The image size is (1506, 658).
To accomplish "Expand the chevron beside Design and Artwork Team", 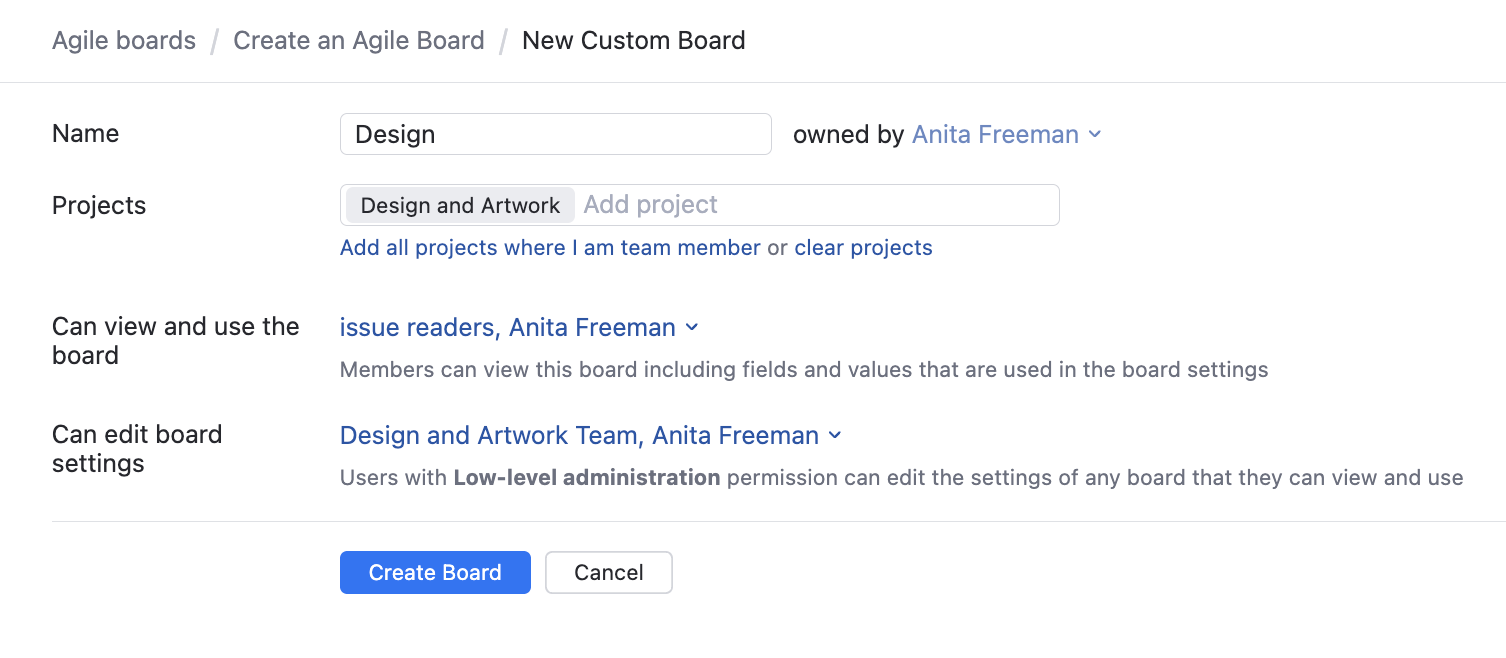I will 836,437.
